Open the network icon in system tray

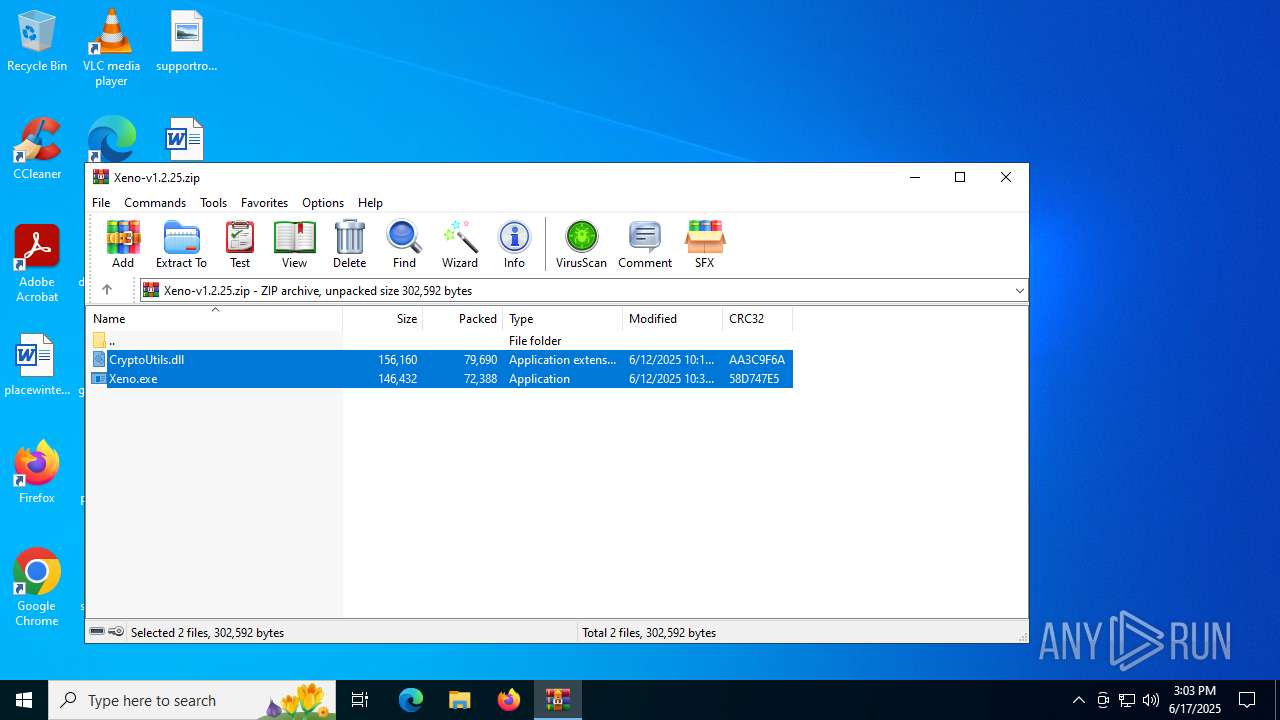pyautogui.click(x=1127, y=700)
